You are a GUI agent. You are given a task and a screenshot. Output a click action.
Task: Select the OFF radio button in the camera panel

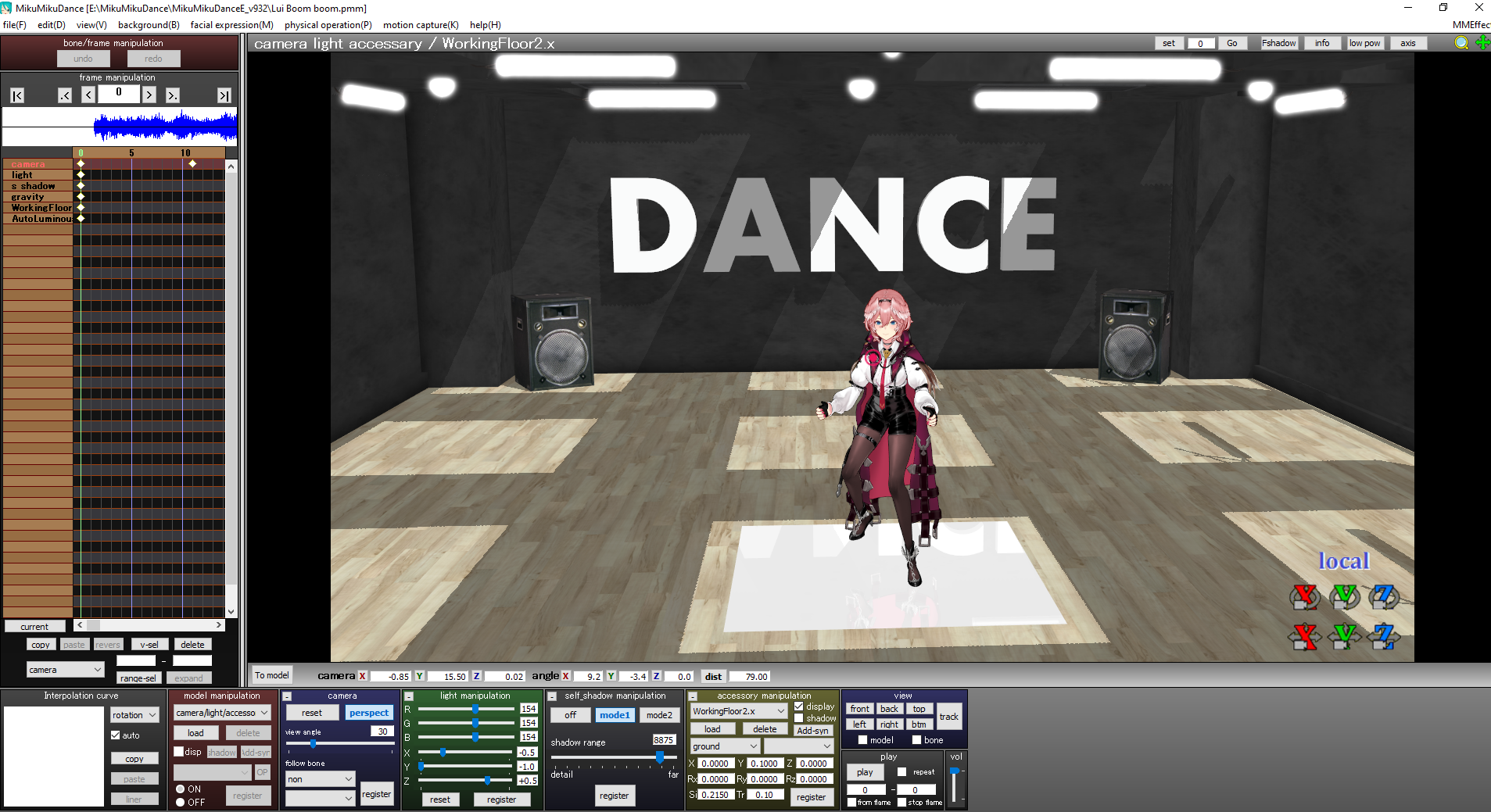coord(181,802)
